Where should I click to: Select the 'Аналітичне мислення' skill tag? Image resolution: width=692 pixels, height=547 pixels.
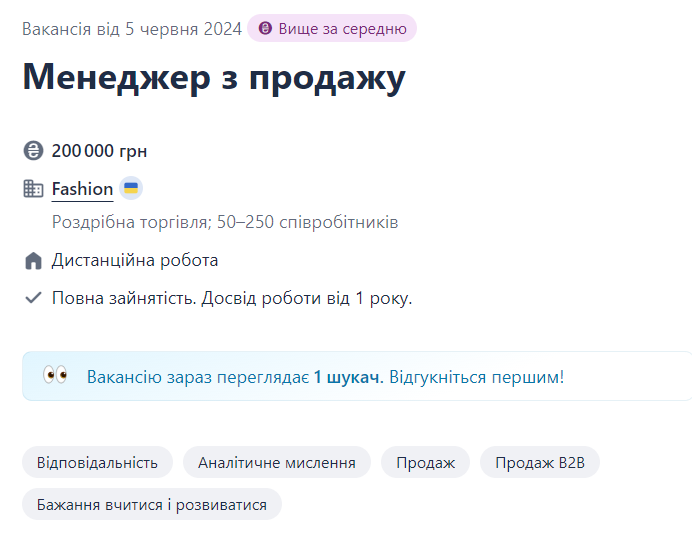tap(277, 462)
